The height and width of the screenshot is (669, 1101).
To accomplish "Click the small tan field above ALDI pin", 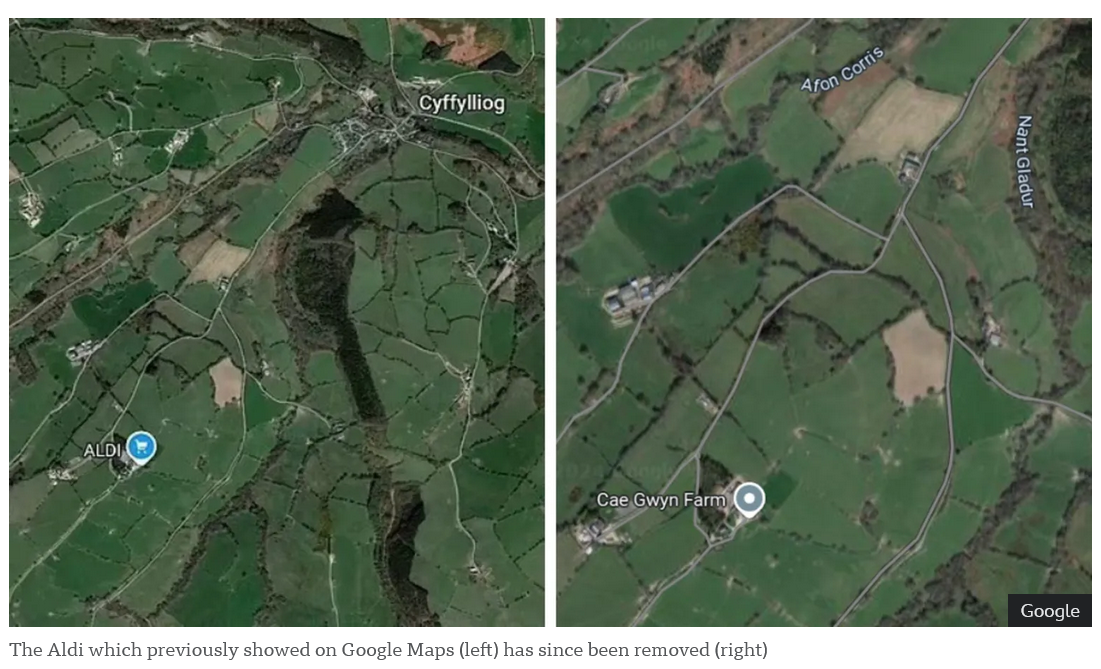I will [226, 382].
